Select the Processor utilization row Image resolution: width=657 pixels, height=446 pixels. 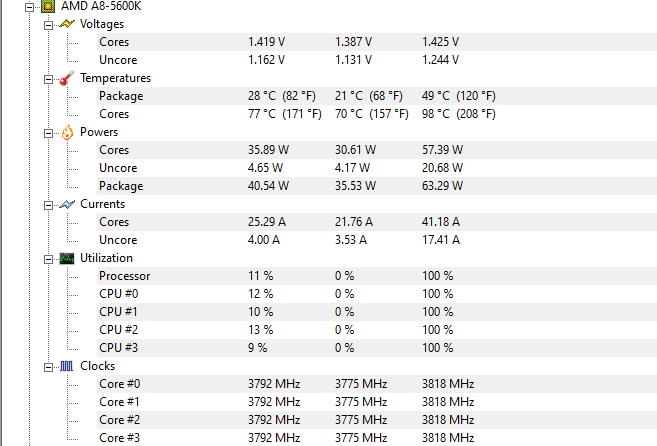377,276
